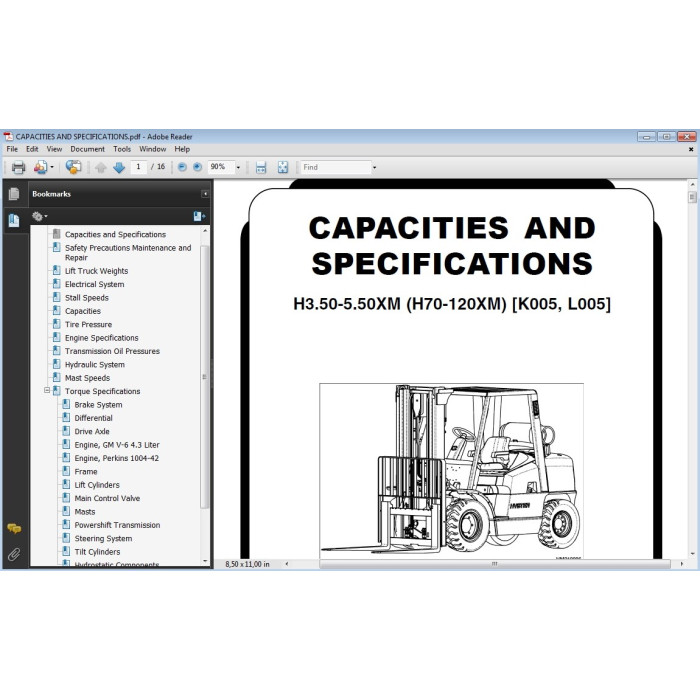This screenshot has width=700, height=700.
Task: Click the zoom in icon
Action: [197, 167]
